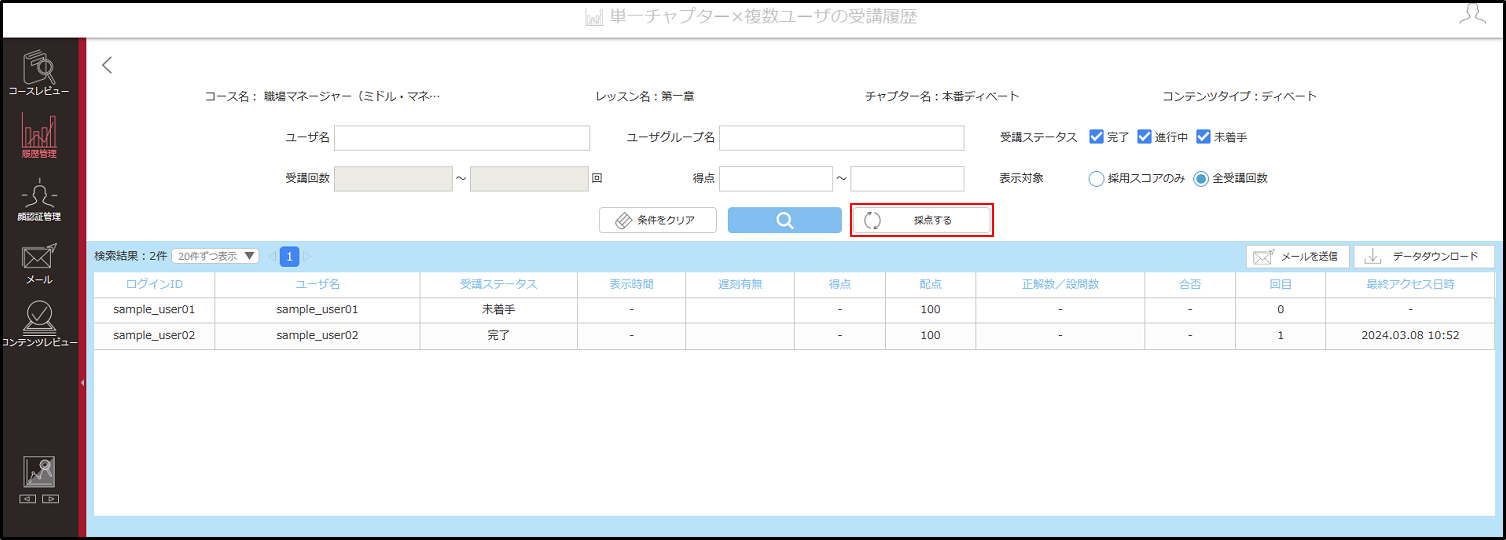Viewport: 1506px width, 540px height.
Task: Sort by ユーザ名 column header
Action: 317,284
